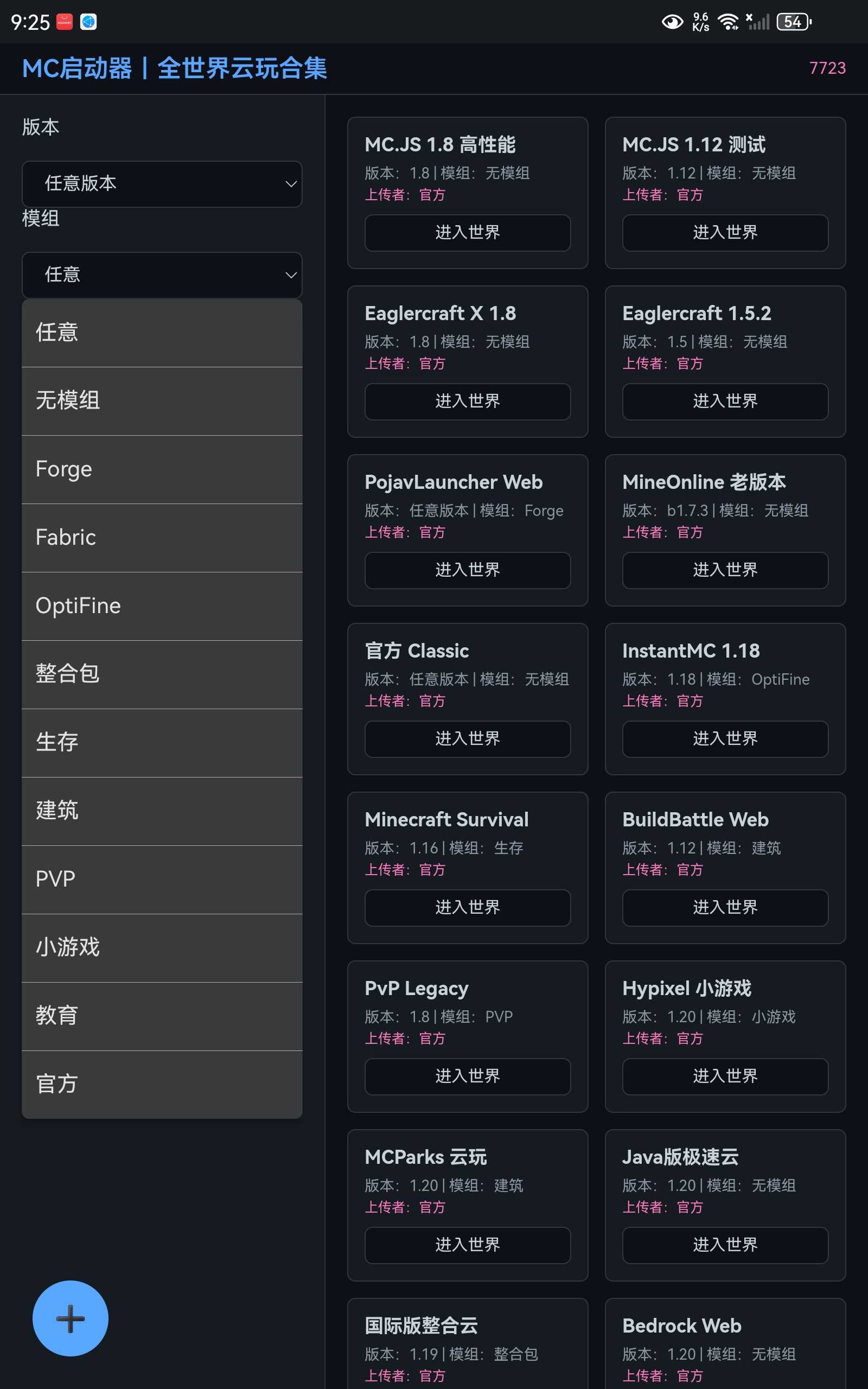
Task: Launch PojavLauncher Web with 进入世界
Action: (x=467, y=570)
